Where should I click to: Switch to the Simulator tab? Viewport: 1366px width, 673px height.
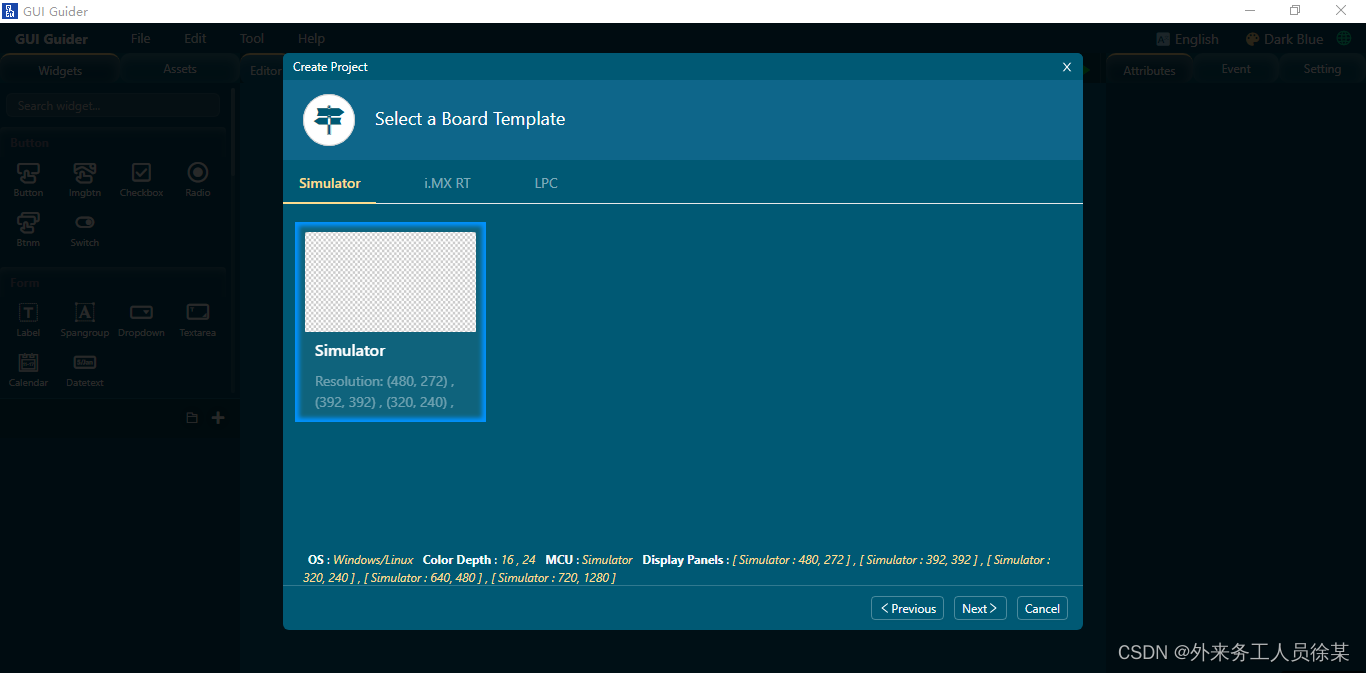point(330,183)
